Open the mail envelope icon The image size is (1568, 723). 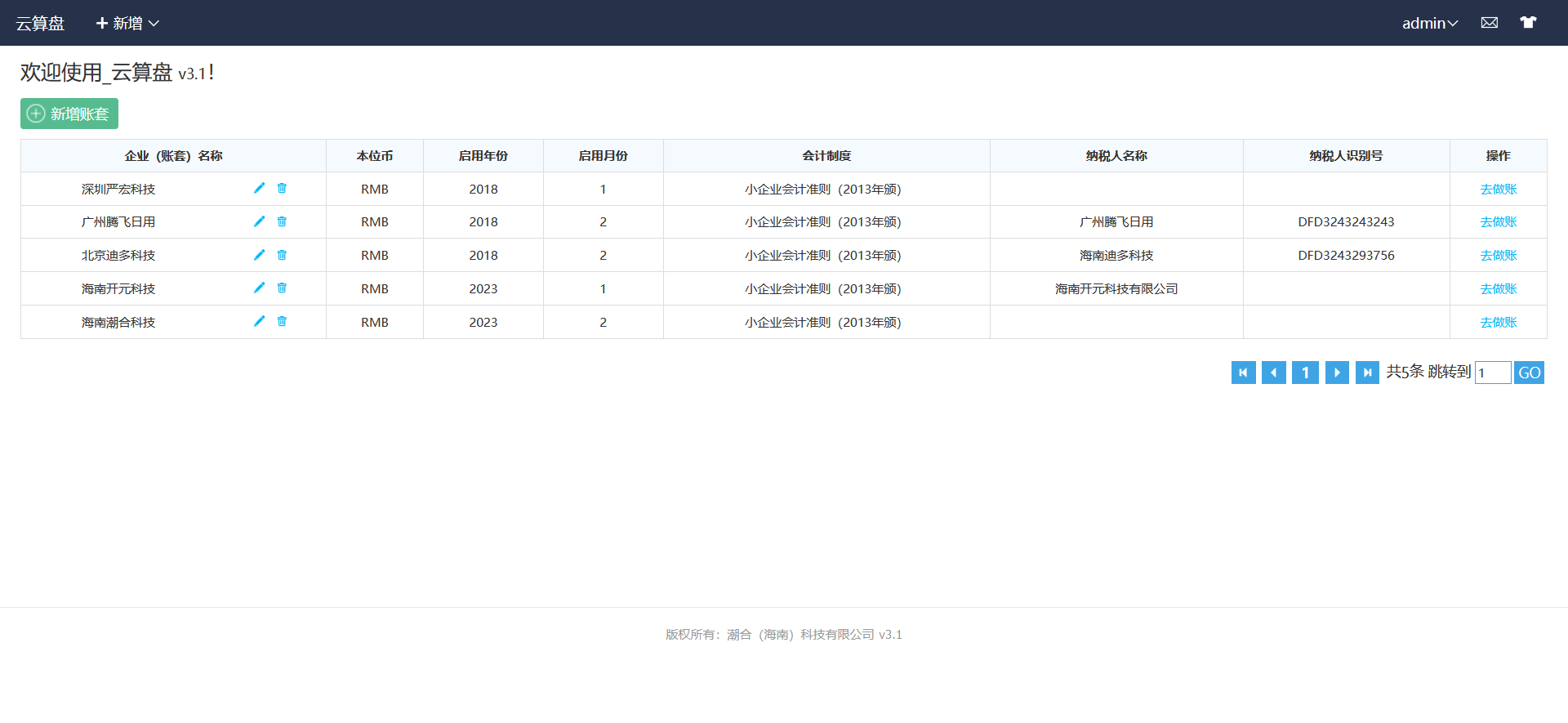pyautogui.click(x=1490, y=23)
